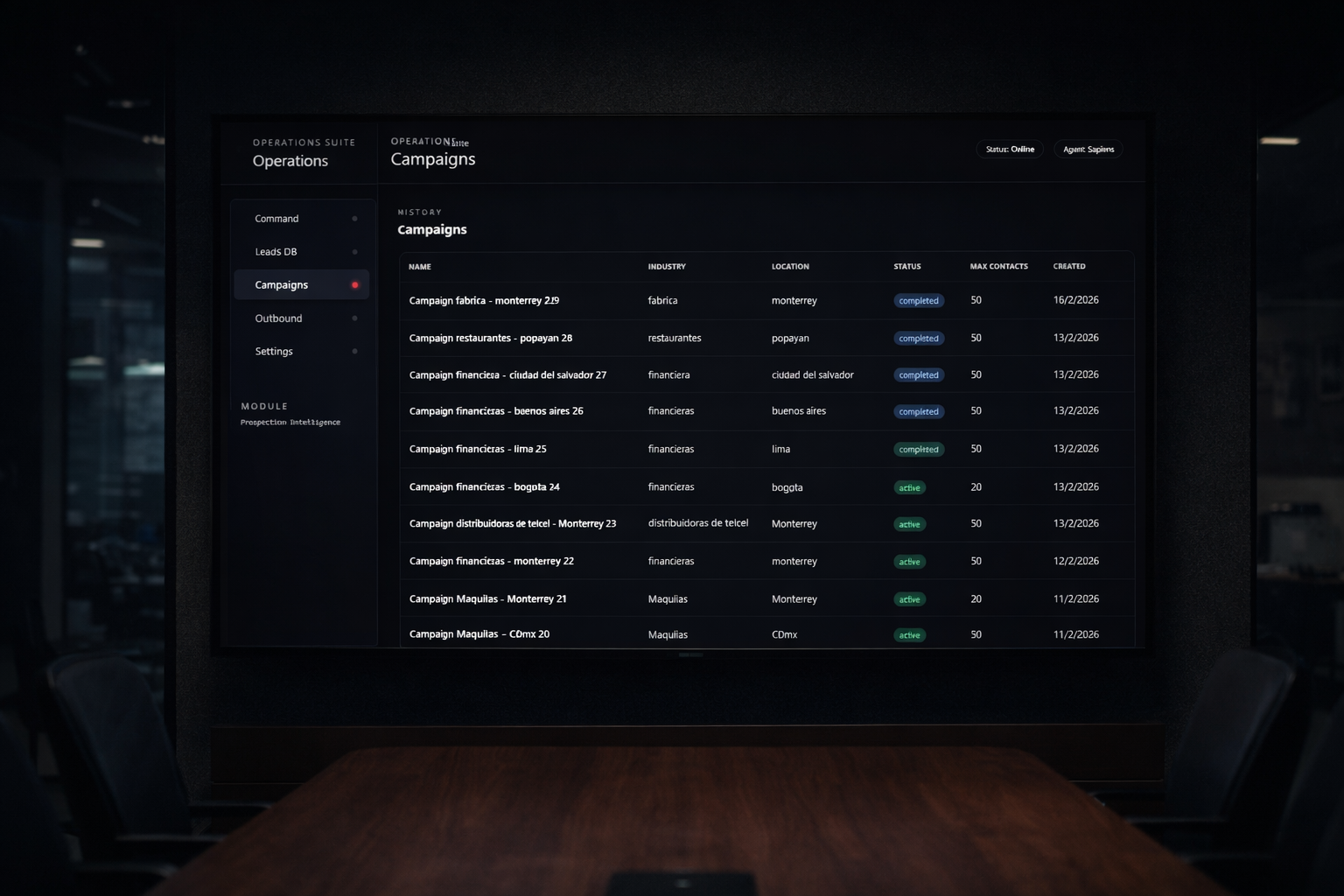Open Campaign restaurantes - popayan 28

(490, 339)
